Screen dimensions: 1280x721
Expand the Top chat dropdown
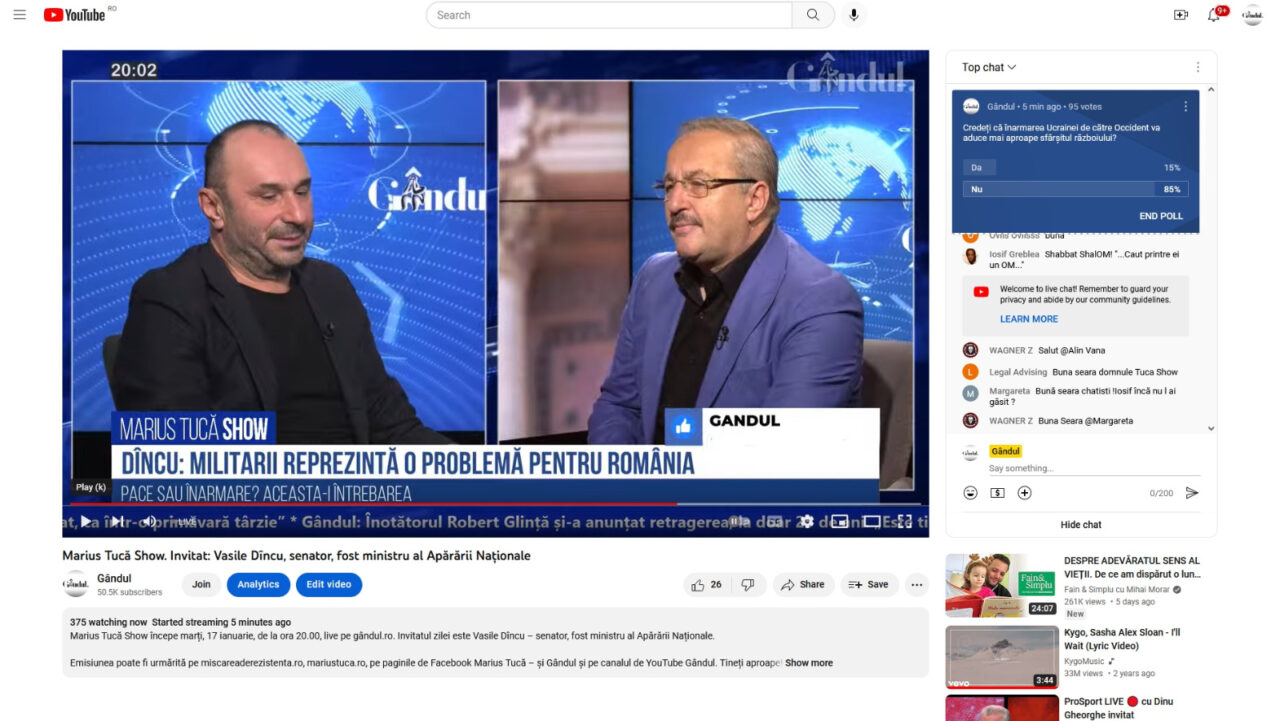coord(989,67)
